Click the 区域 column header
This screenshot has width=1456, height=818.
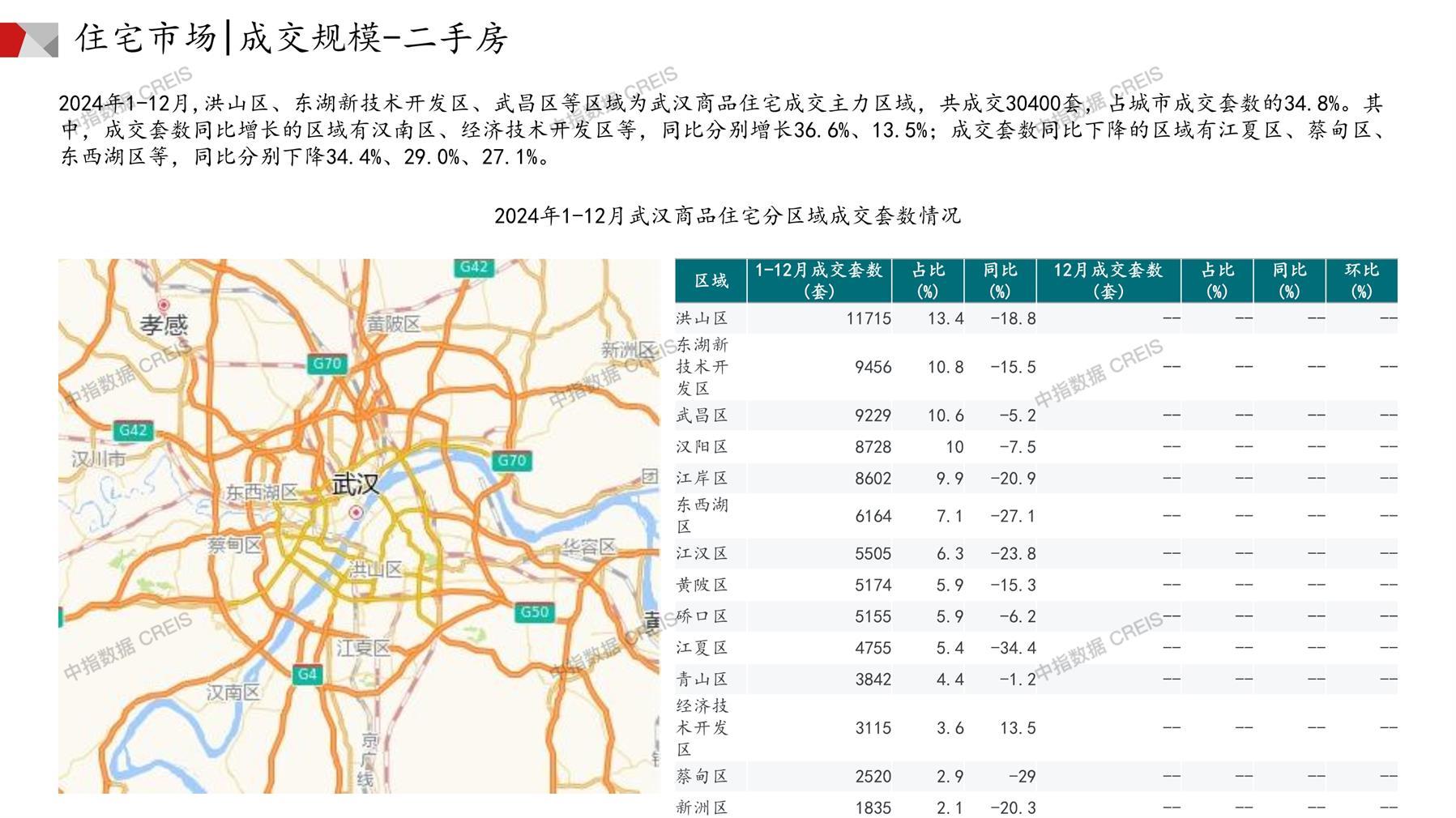pyautogui.click(x=711, y=280)
